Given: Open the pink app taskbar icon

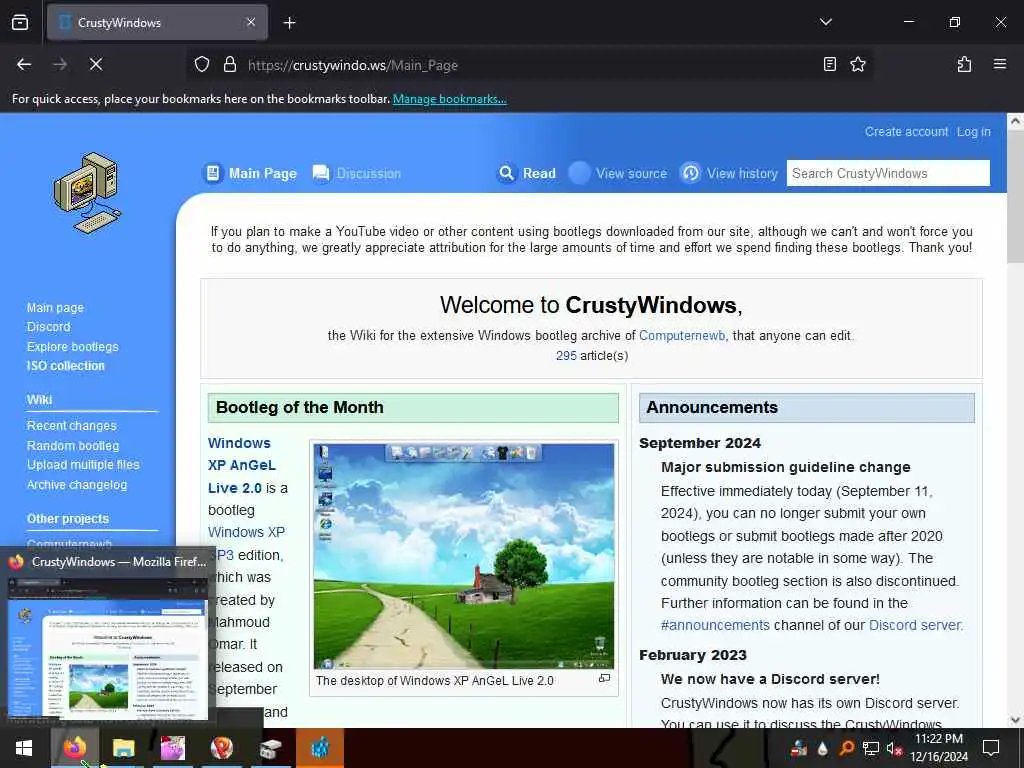Looking at the screenshot, I should tap(172, 748).
